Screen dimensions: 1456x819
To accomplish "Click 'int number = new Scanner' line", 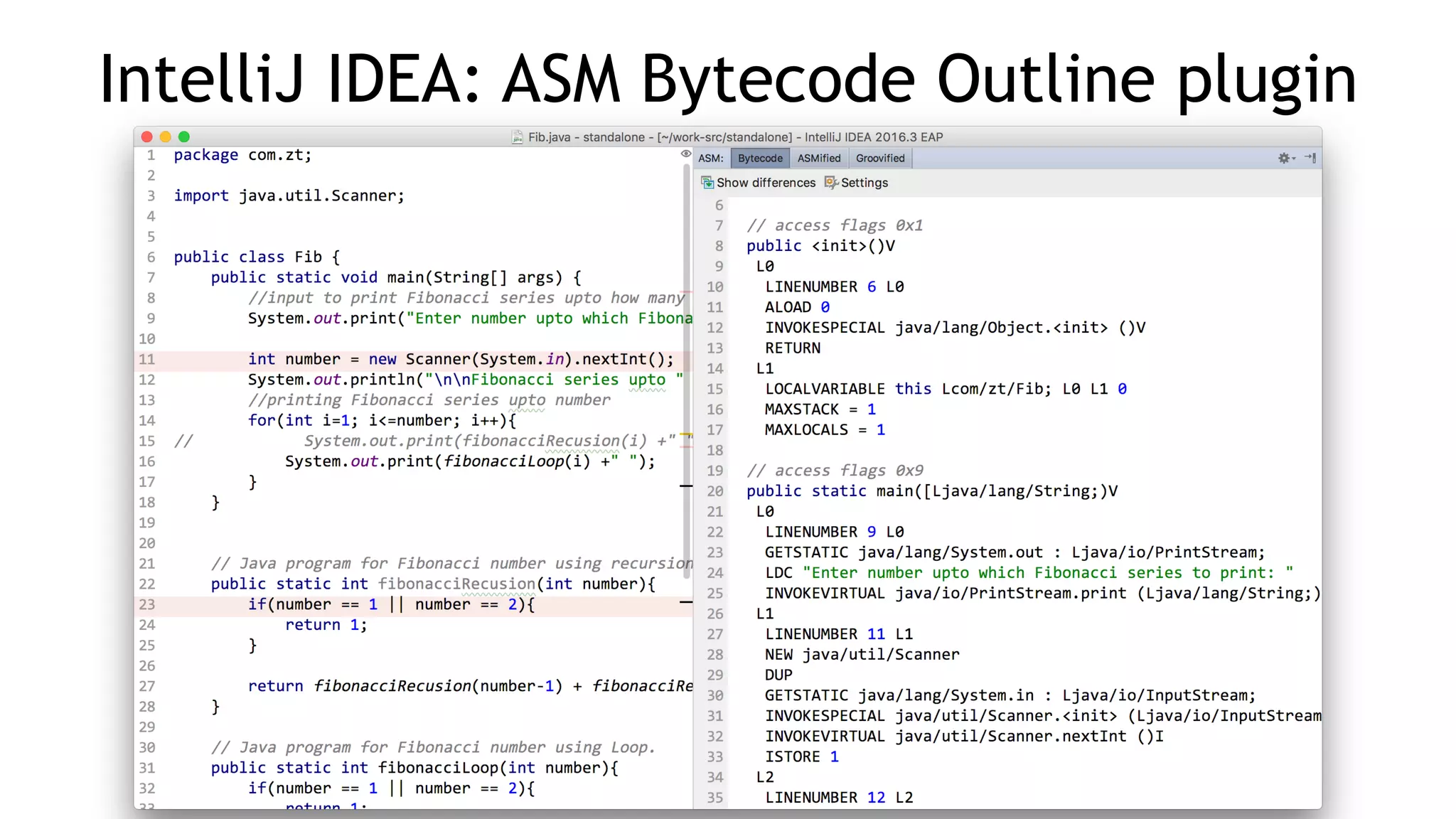I will 461,359.
